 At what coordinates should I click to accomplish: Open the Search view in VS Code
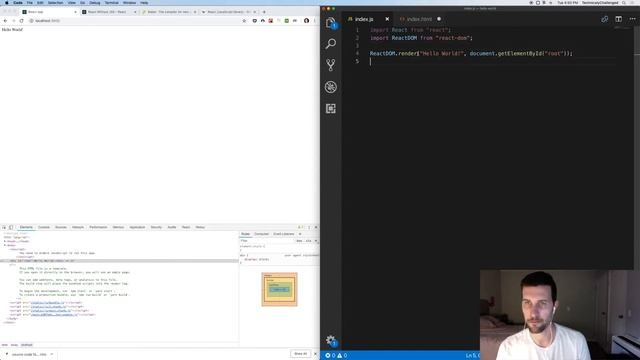click(331, 43)
